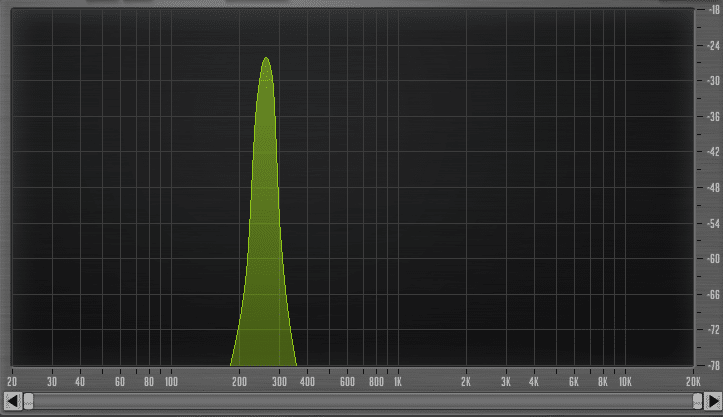The image size is (723, 417).
Task: Click the -30 dB level label
Action: (713, 81)
